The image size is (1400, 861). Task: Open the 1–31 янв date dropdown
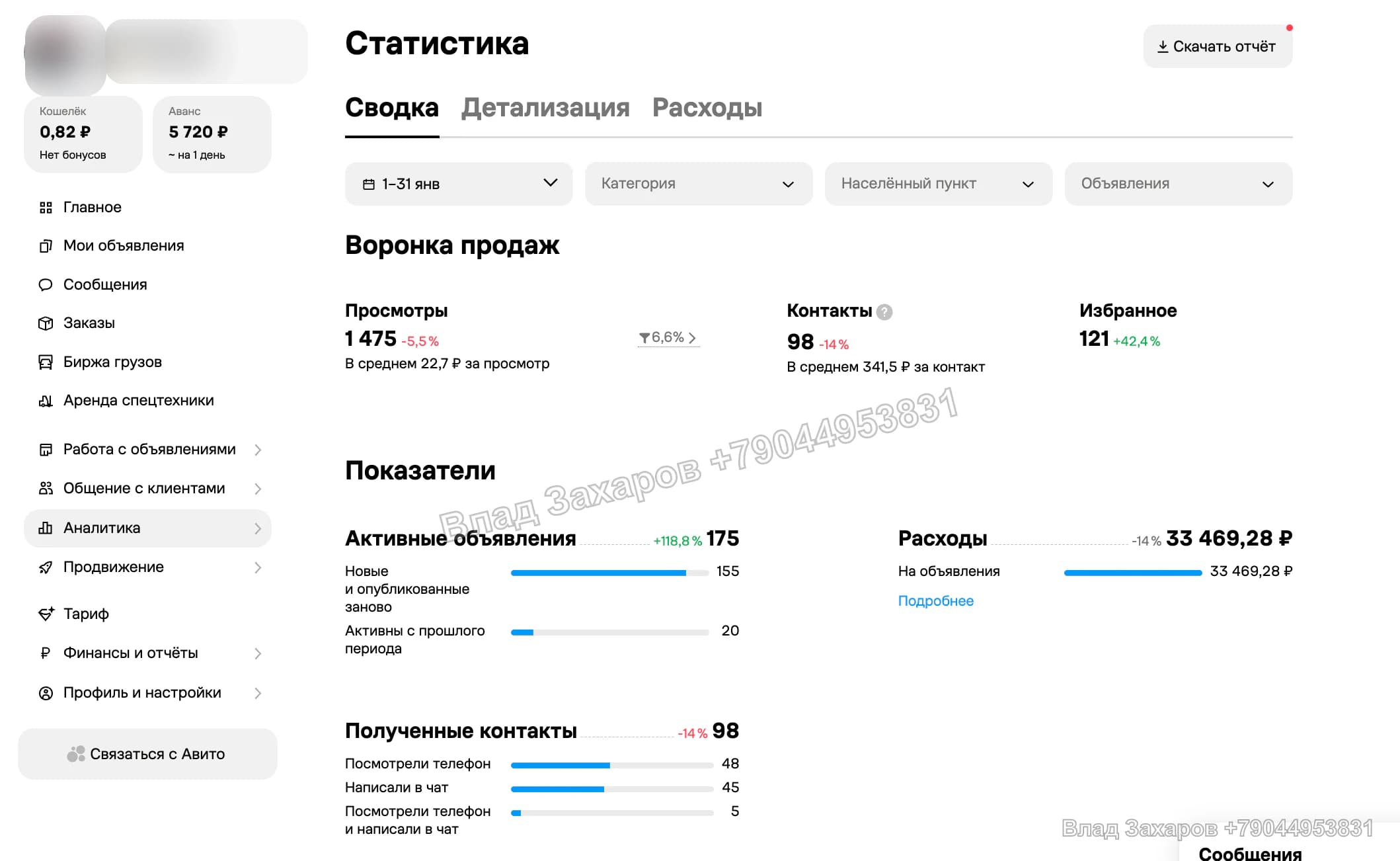(x=459, y=184)
